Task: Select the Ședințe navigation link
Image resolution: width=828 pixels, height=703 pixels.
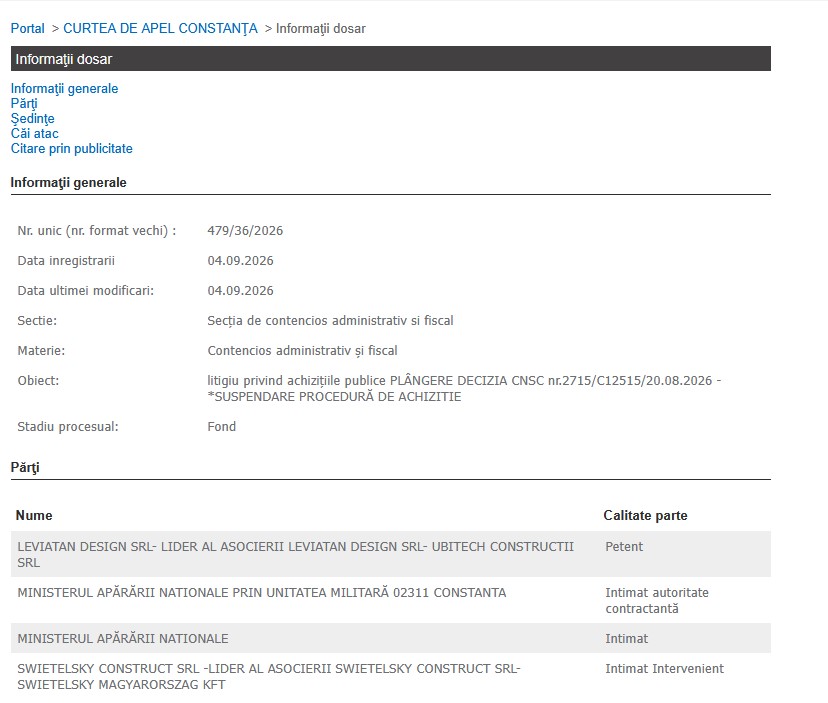Action: [32, 118]
